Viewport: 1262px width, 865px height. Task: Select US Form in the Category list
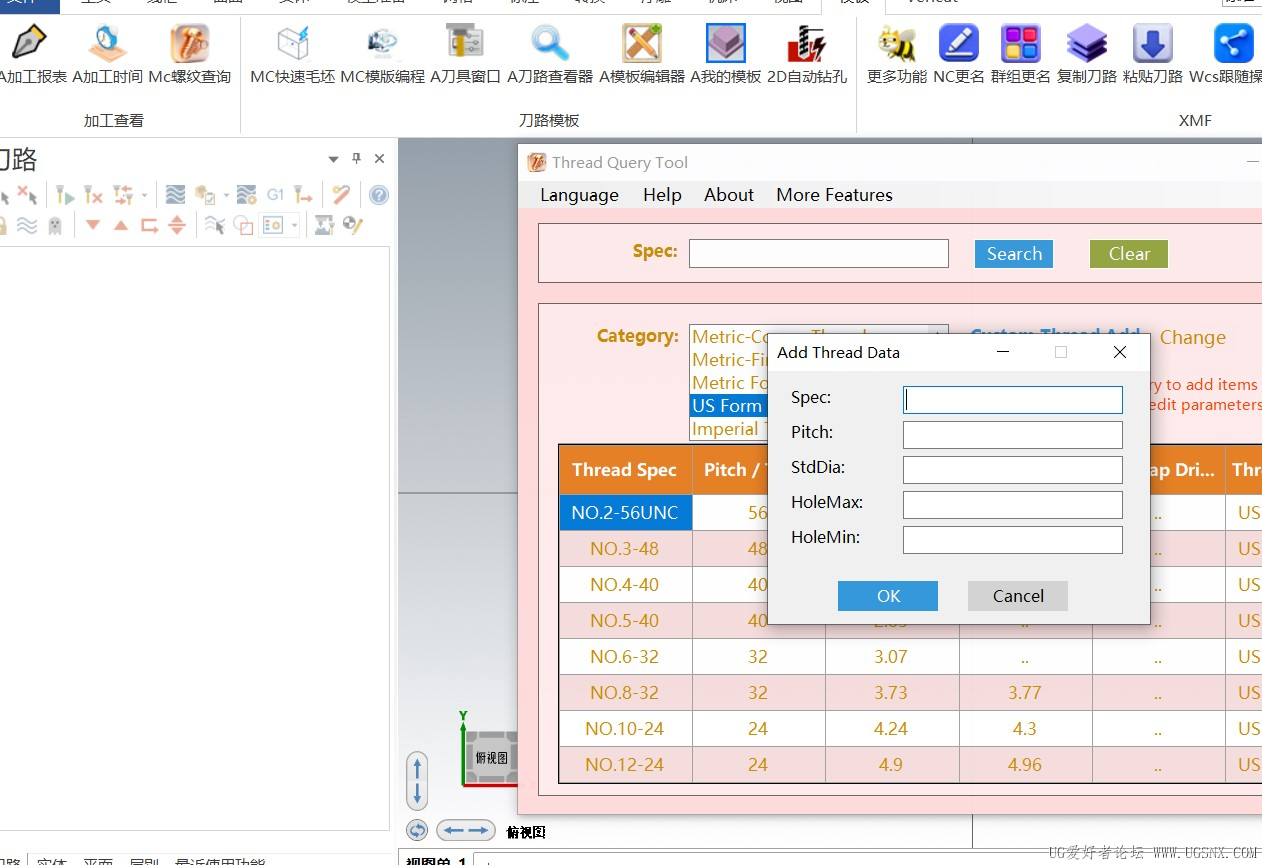click(727, 406)
